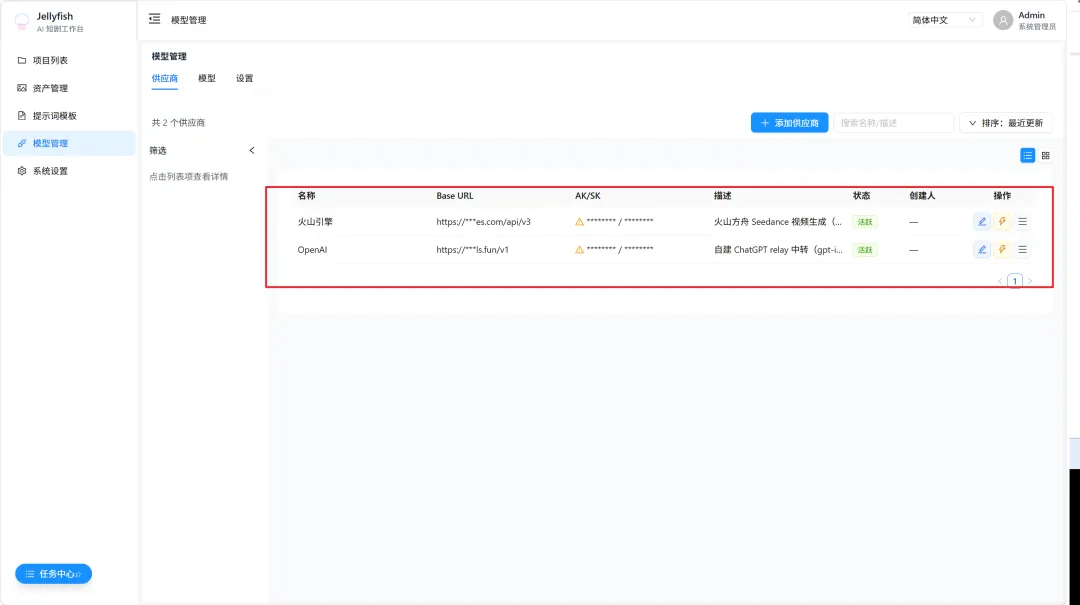Screen dimensions: 1080x605
Task: Switch to list view icon
Action: pyautogui.click(x=1027, y=156)
